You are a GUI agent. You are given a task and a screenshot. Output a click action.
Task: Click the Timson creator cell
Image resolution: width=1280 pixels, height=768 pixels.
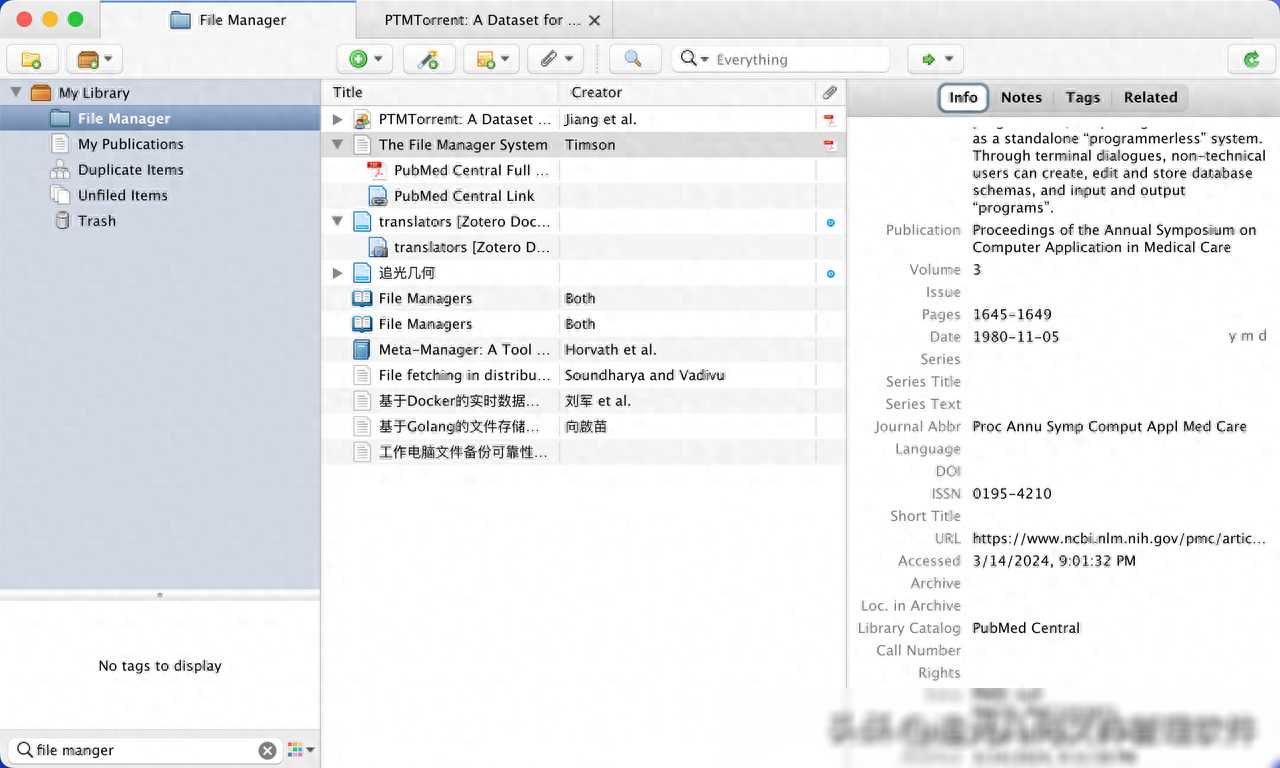pos(590,145)
